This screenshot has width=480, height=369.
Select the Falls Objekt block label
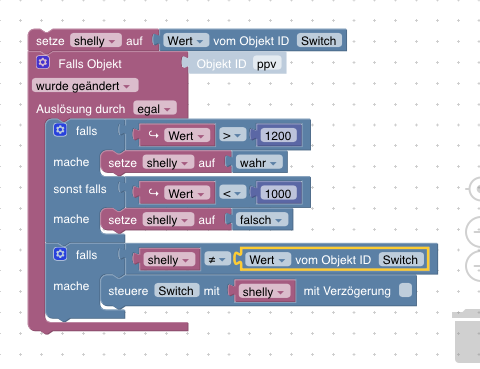pyautogui.click(x=90, y=64)
